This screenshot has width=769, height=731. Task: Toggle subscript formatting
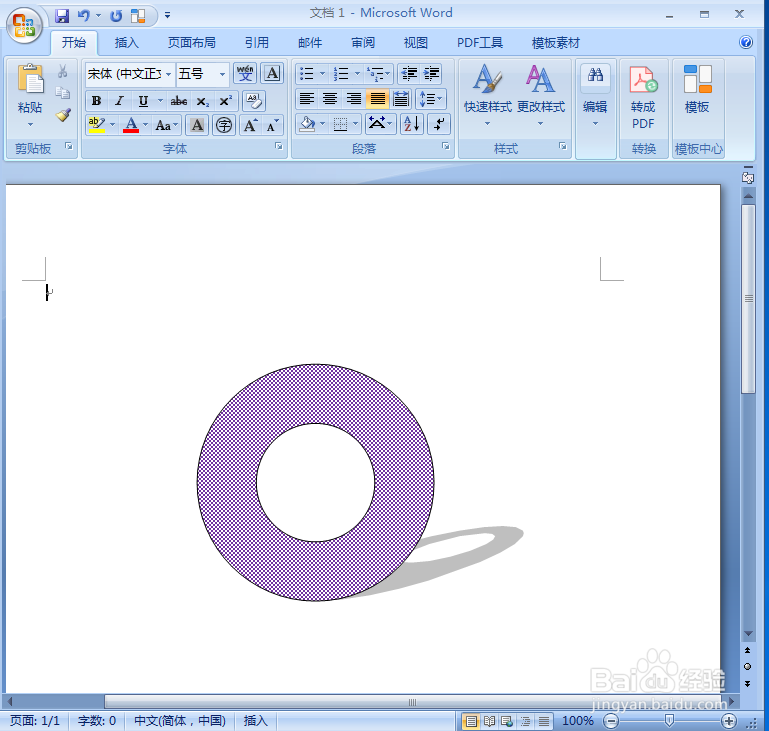tap(202, 101)
